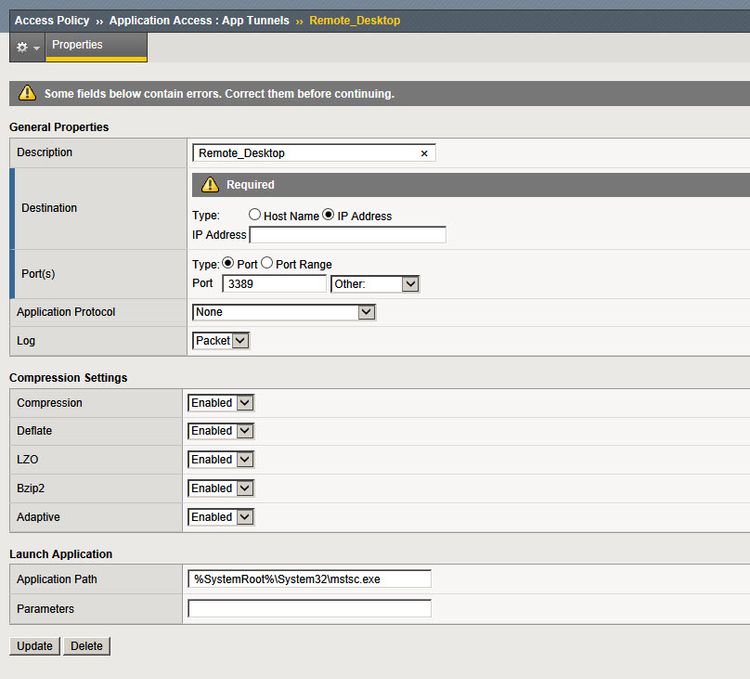This screenshot has width=750, height=679.
Task: Go to Access Policy breadcrumb
Action: click(51, 20)
